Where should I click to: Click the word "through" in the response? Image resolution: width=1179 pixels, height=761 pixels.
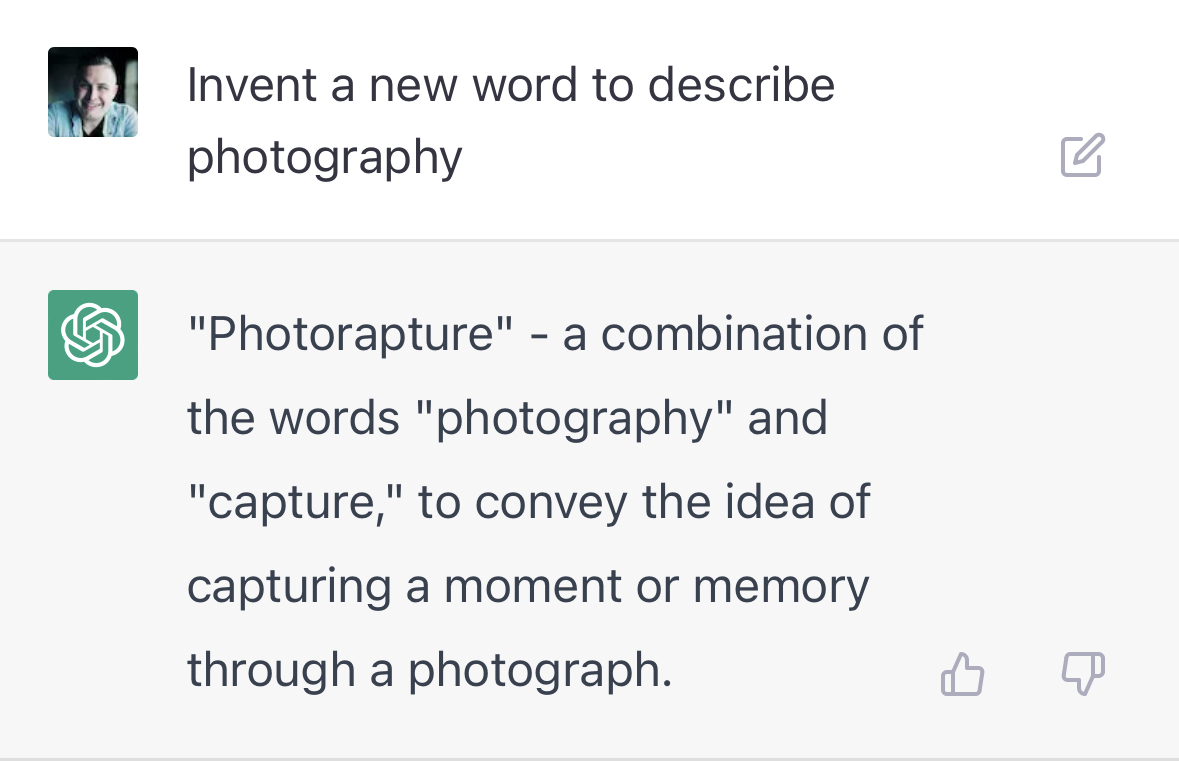pos(271,670)
